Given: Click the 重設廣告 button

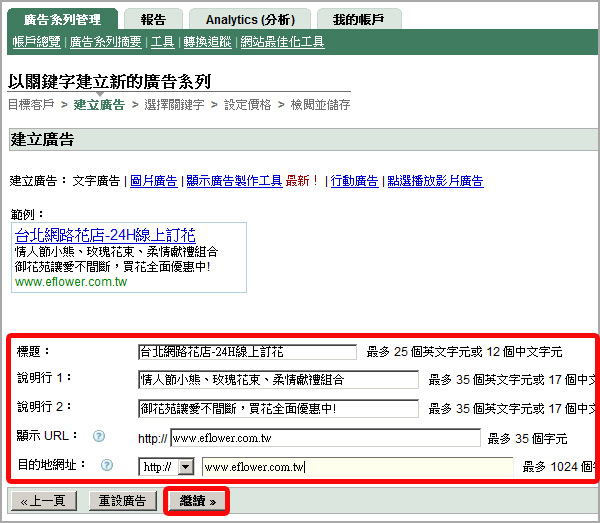Looking at the screenshot, I should tap(123, 501).
